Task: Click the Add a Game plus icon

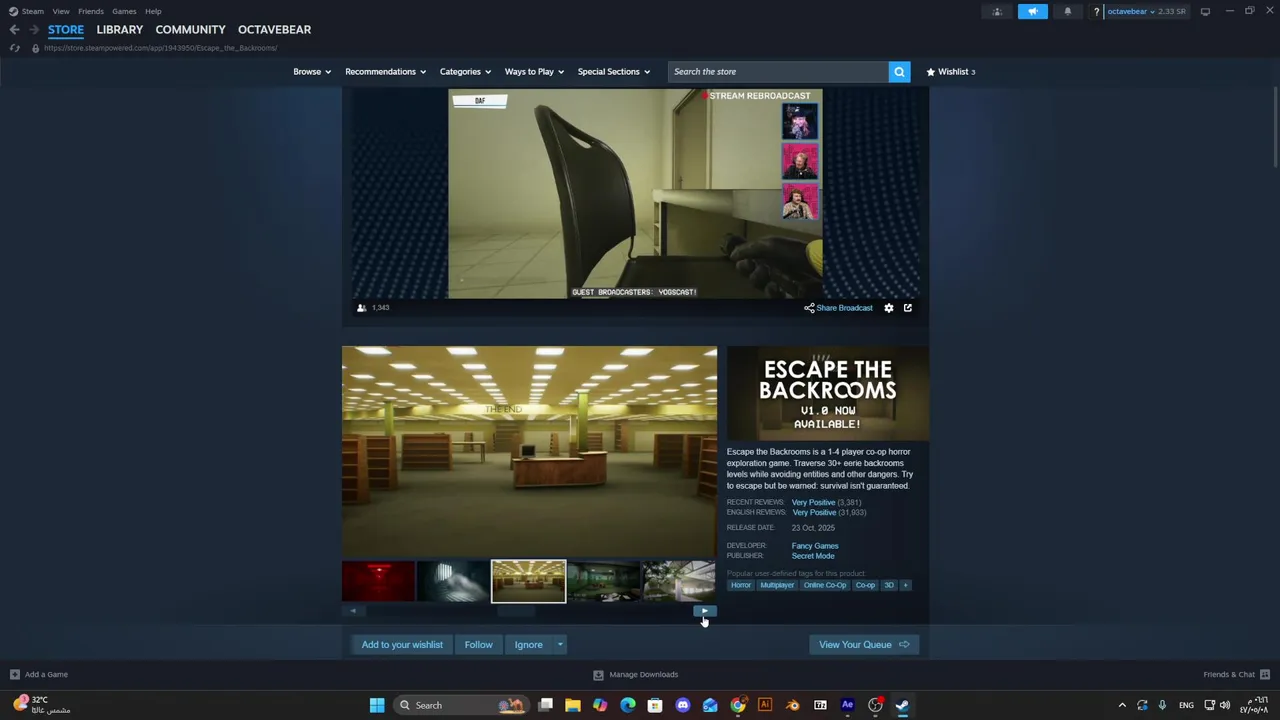Action: click(x=14, y=675)
